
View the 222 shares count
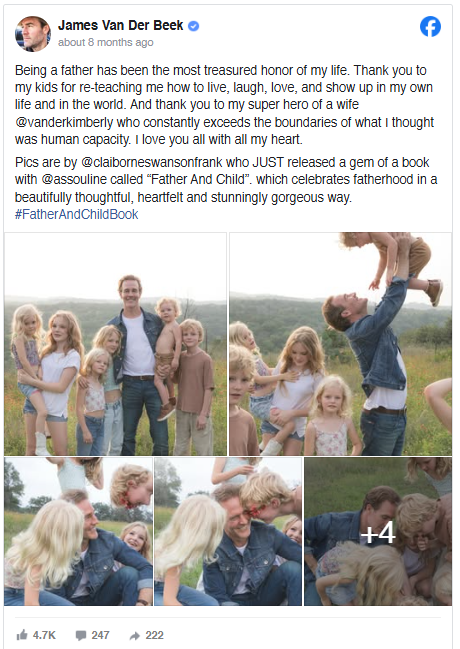[154, 635]
